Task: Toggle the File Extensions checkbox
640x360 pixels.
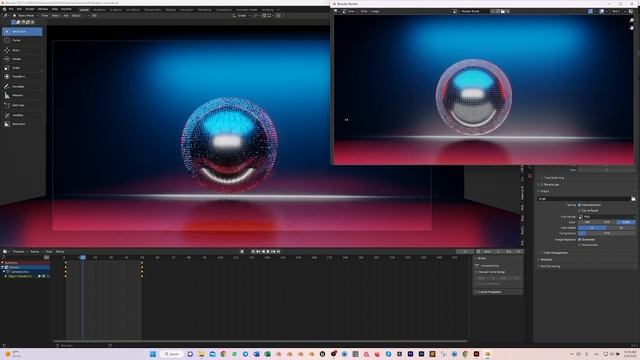Action: tap(580, 205)
